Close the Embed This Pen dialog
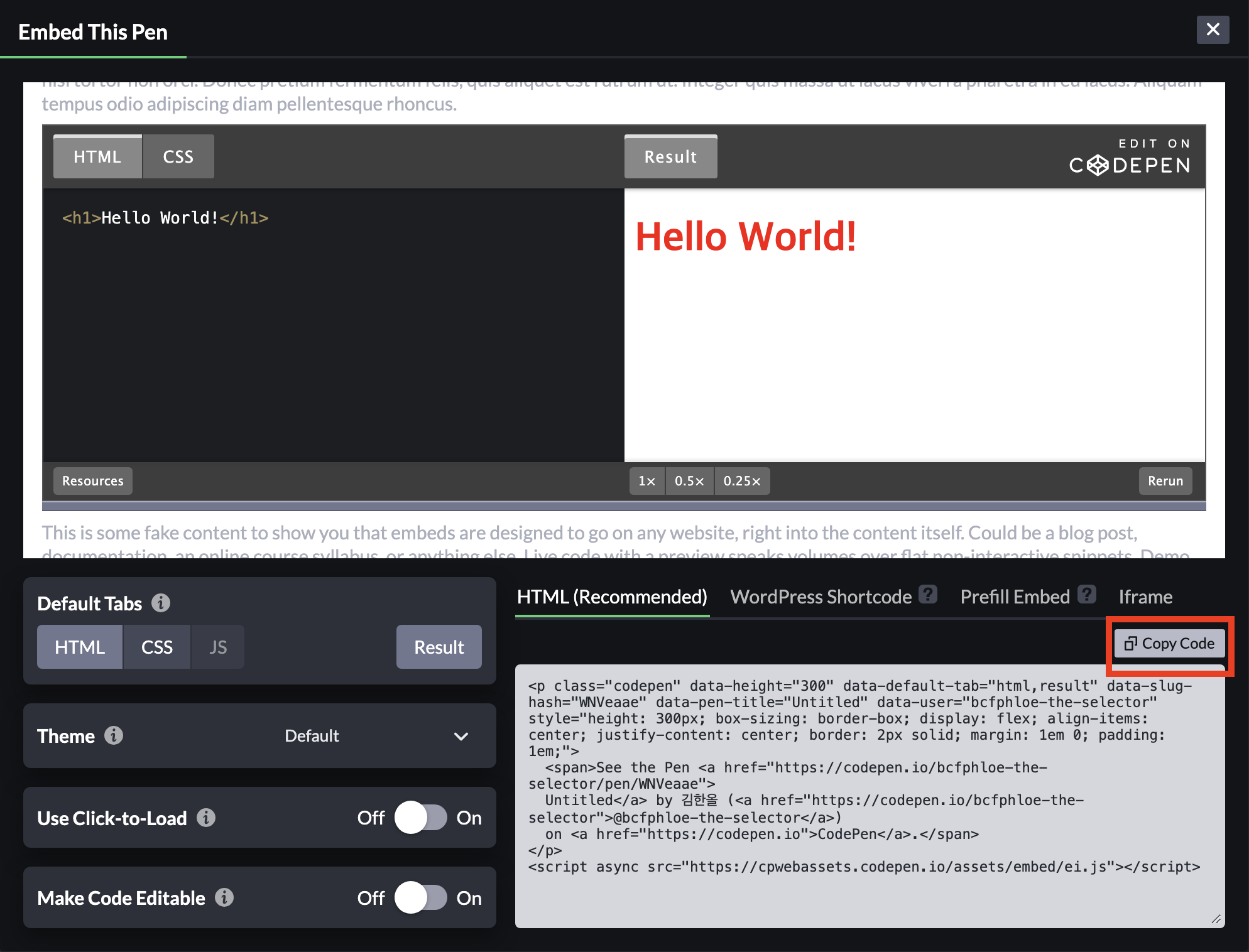This screenshot has height=952, width=1249. pyautogui.click(x=1213, y=30)
